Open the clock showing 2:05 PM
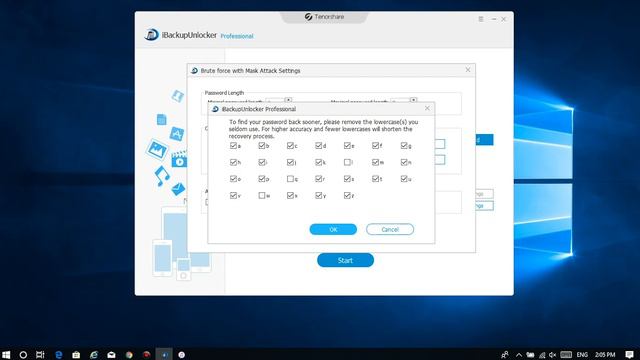Image resolution: width=640 pixels, height=360 pixels. (605, 355)
